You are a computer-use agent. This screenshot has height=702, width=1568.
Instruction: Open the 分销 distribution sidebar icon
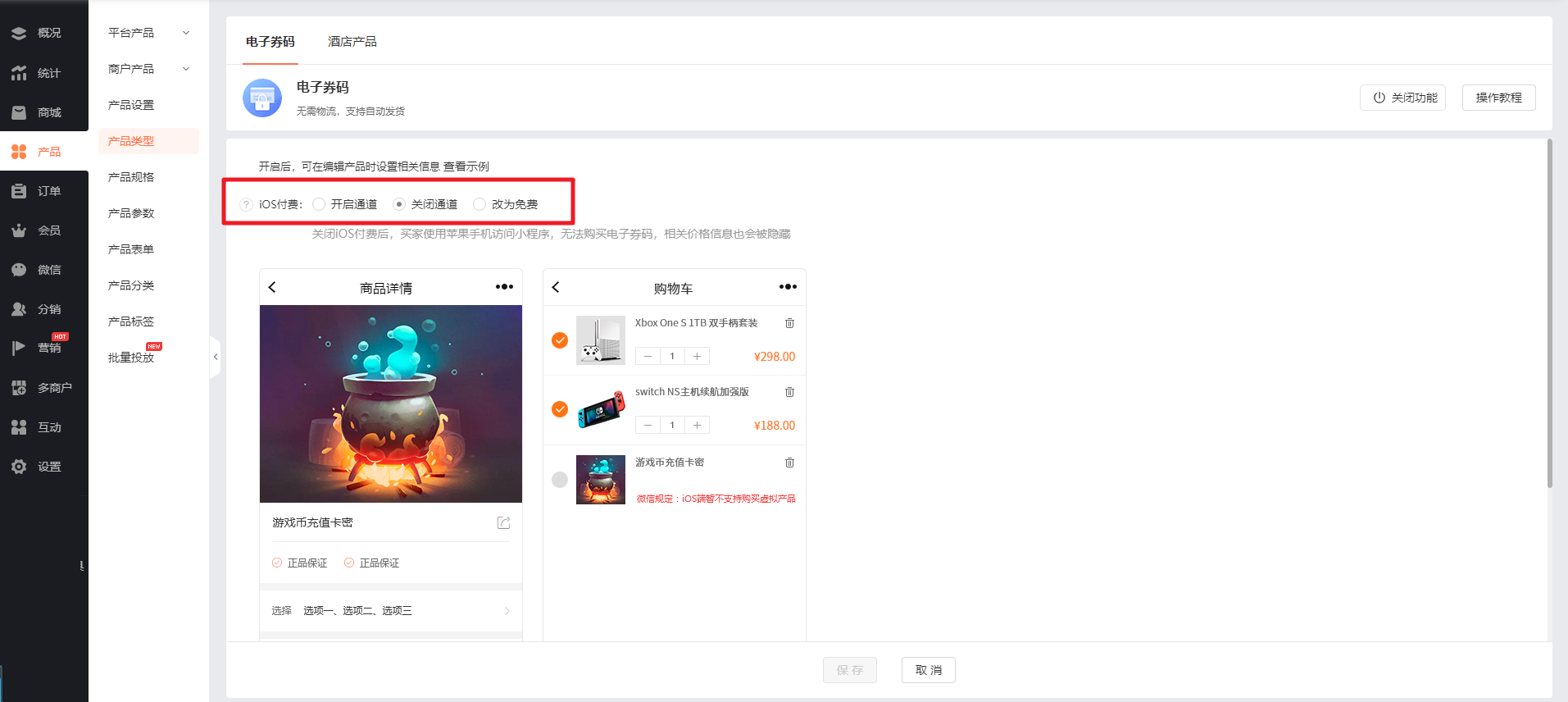click(x=19, y=309)
